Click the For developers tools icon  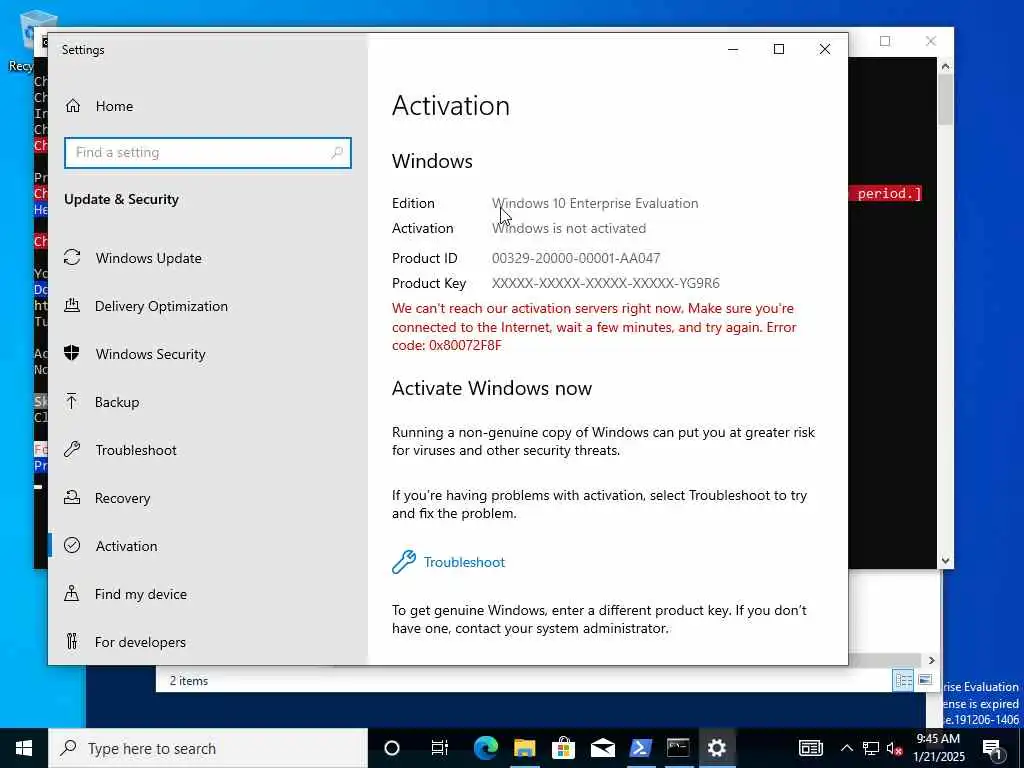[72, 641]
